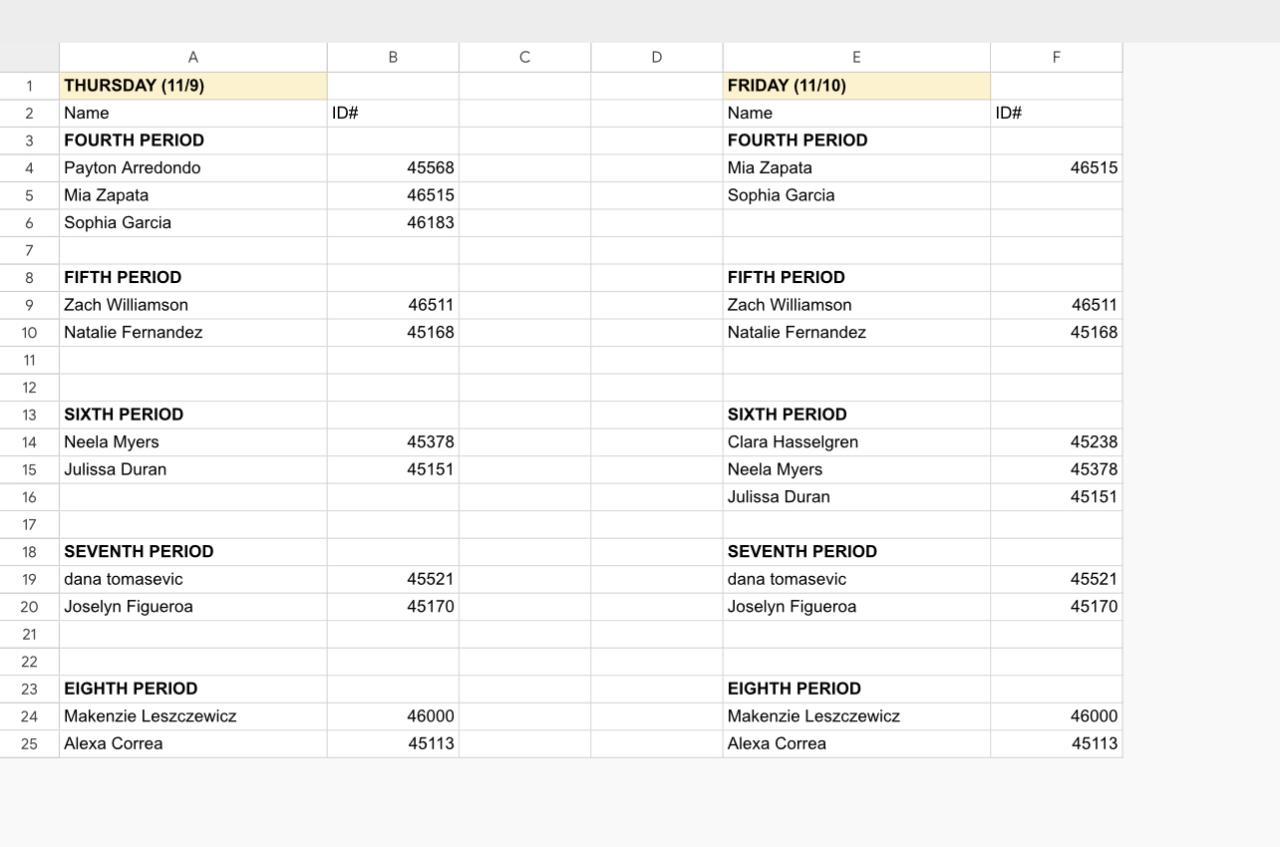Click ID cell containing 45238
The width and height of the screenshot is (1280, 847).
1056,442
